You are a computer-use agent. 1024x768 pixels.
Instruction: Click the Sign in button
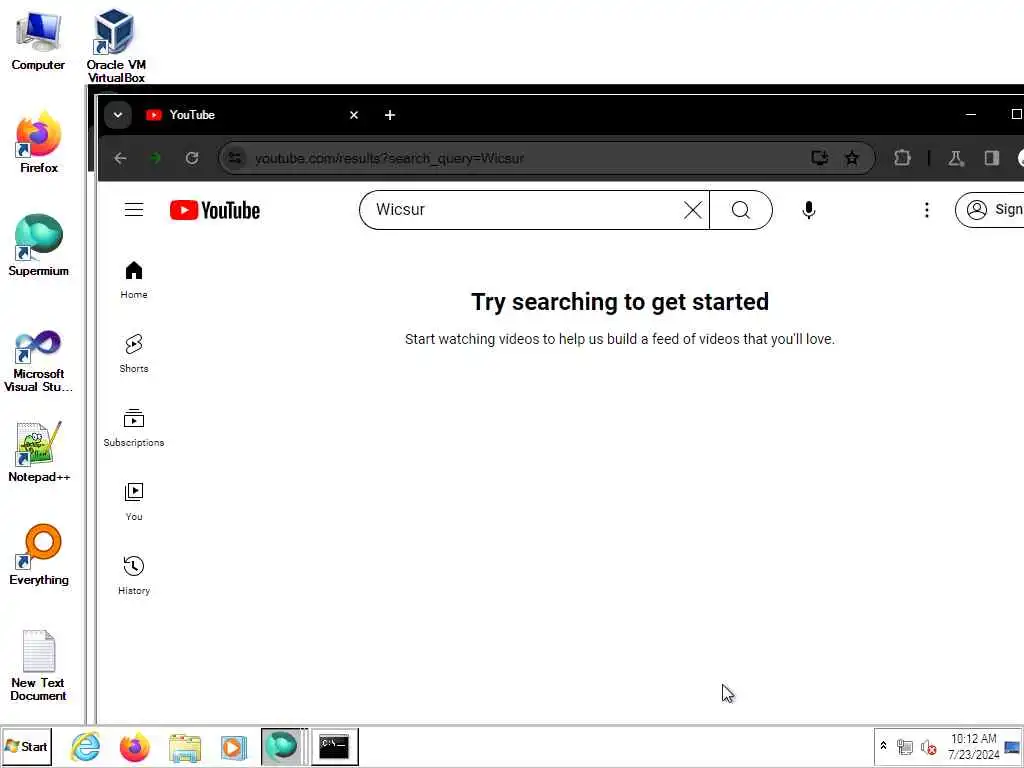click(989, 210)
